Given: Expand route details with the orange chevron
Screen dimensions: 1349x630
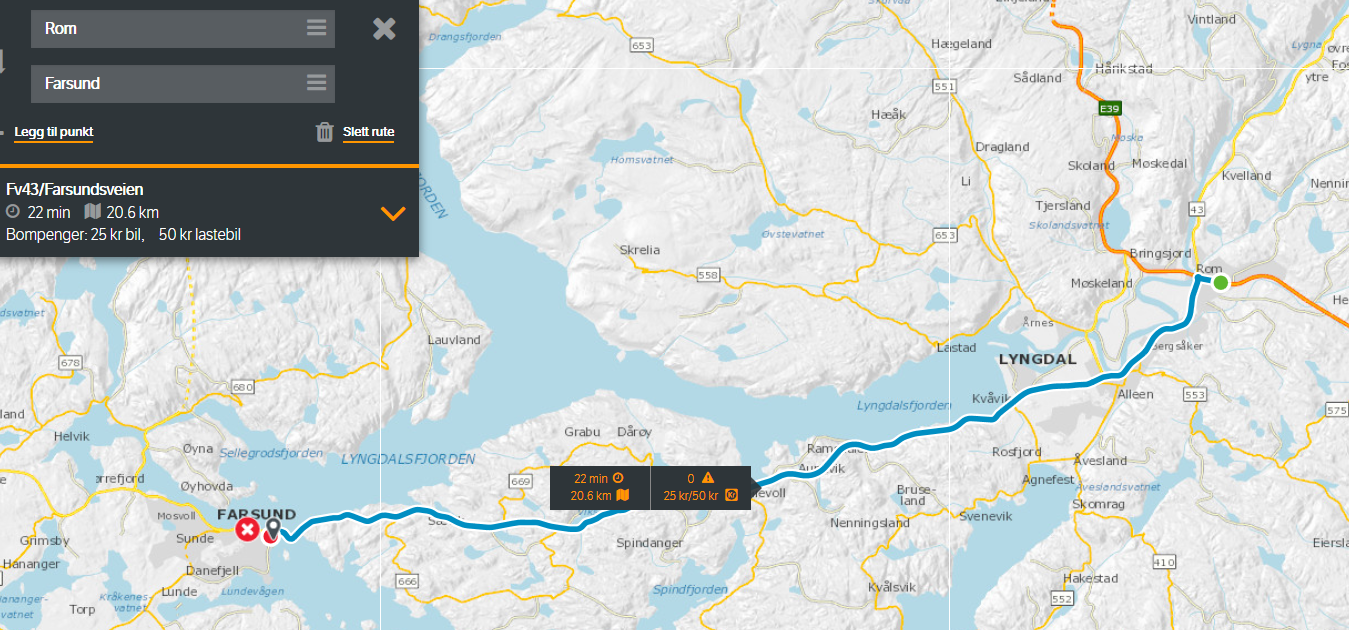Looking at the screenshot, I should pyautogui.click(x=393, y=214).
